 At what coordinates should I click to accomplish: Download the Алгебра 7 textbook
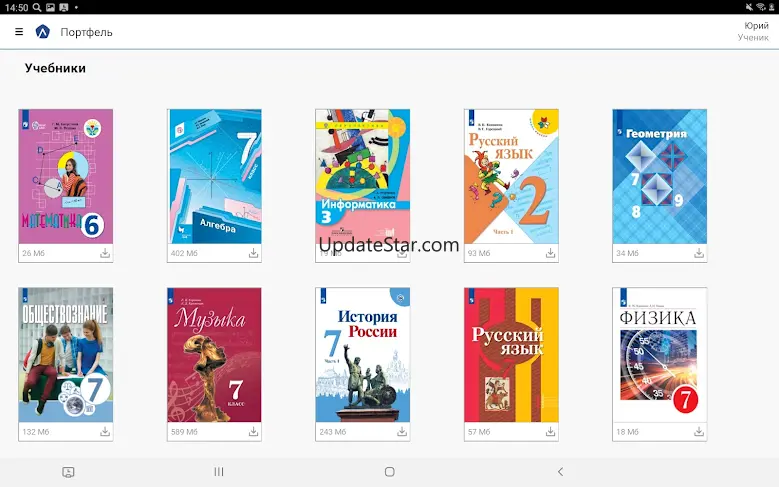[253, 253]
